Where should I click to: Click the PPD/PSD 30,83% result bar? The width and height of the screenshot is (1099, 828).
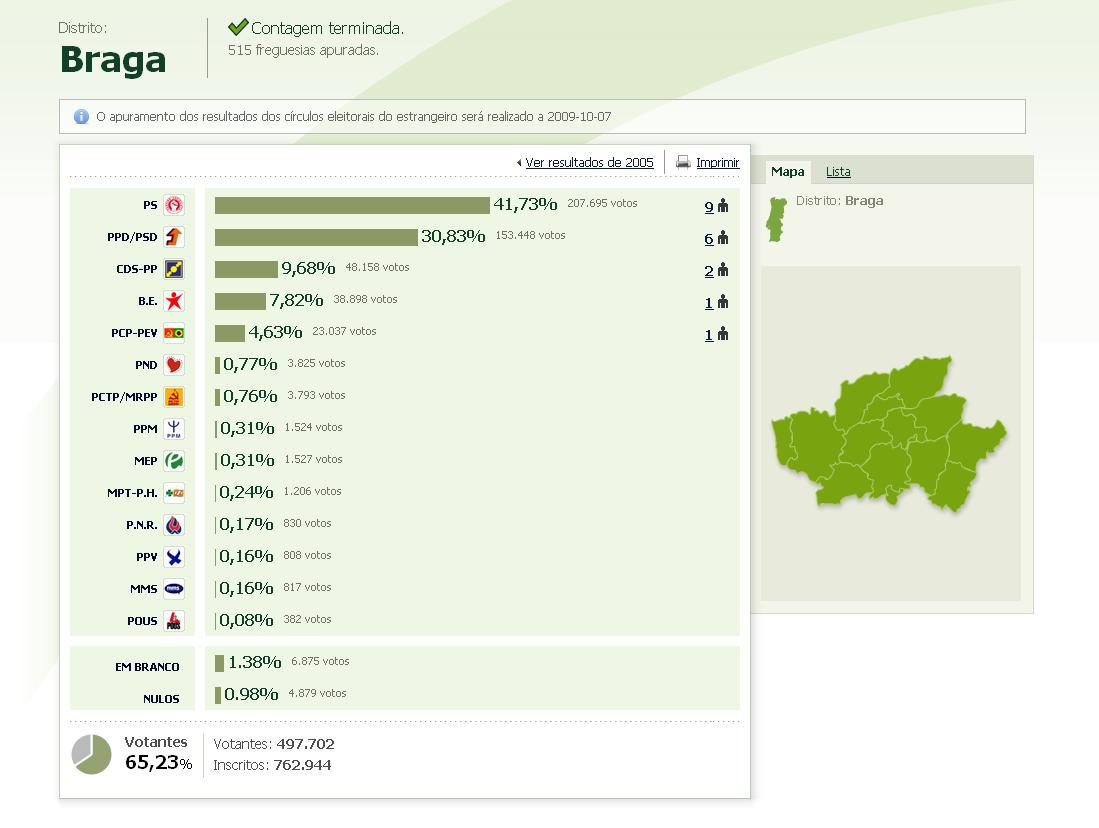point(316,238)
